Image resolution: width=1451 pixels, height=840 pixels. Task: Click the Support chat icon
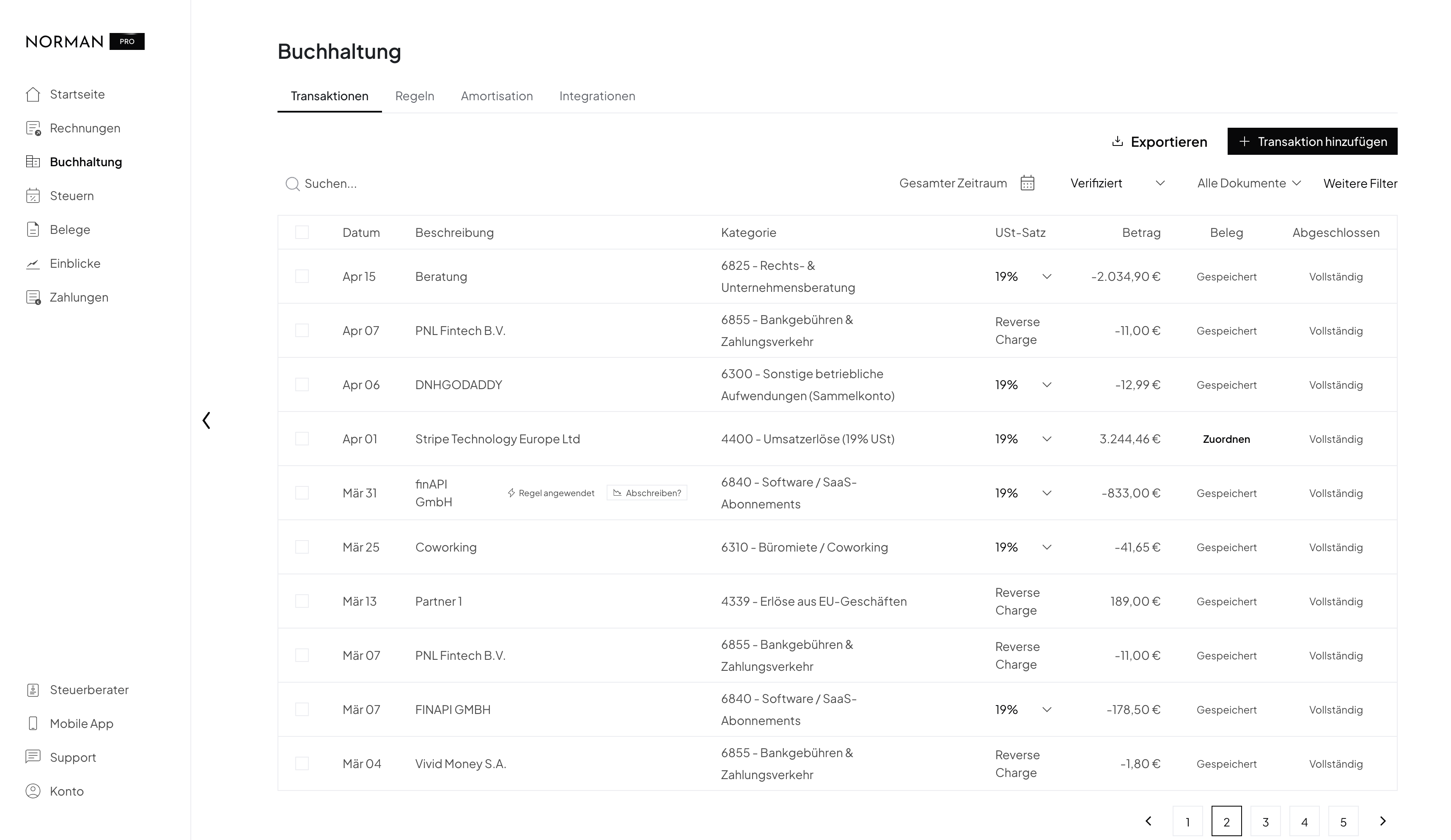coord(33,757)
